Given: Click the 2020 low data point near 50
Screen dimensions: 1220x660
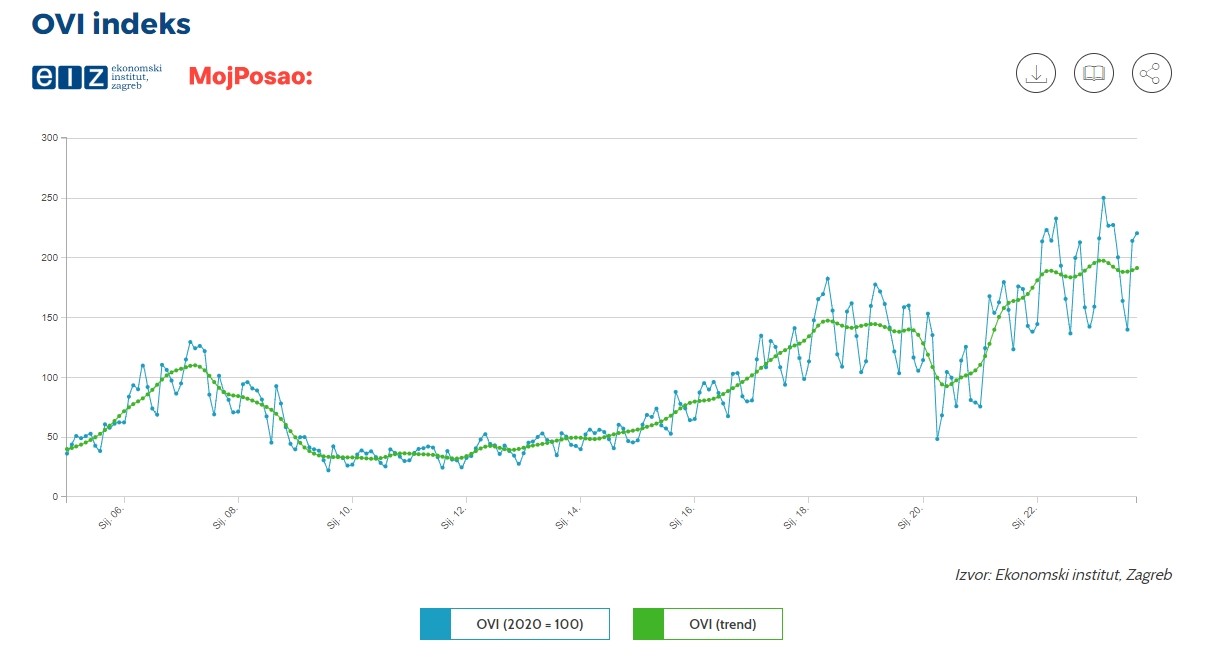Looking at the screenshot, I should point(937,438).
